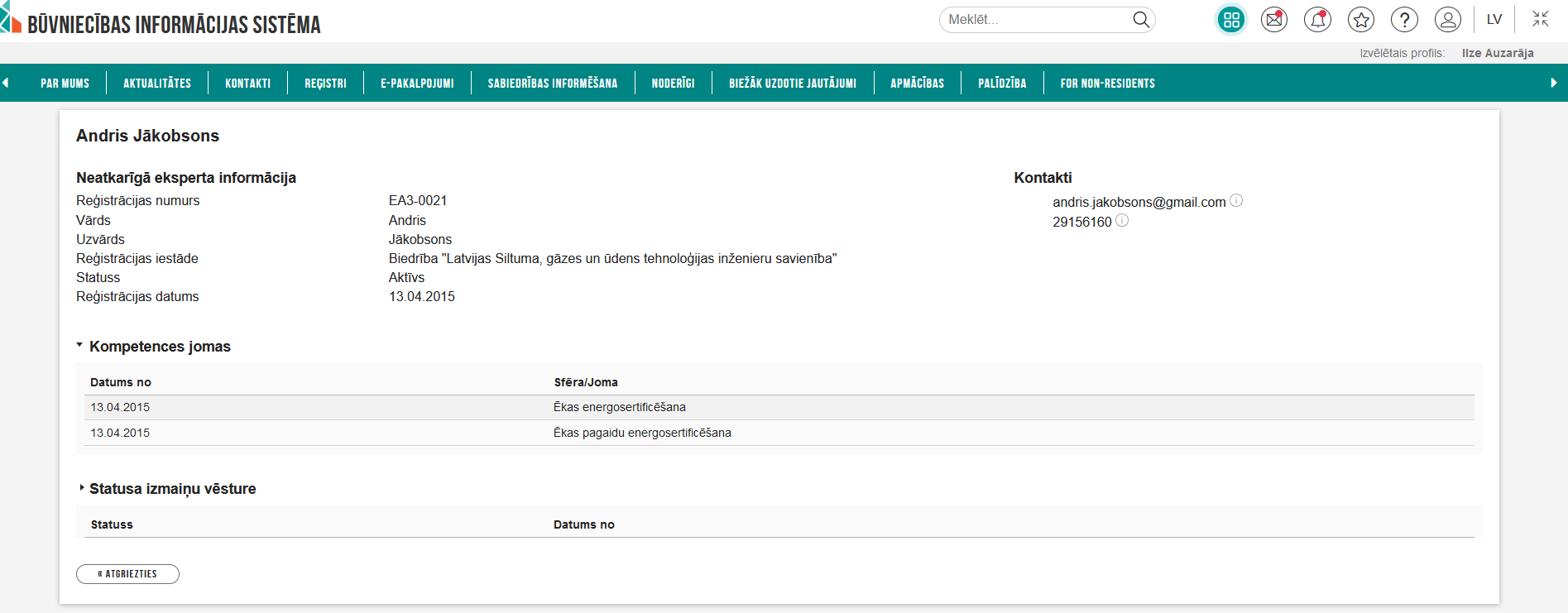1568x613 pixels.
Task: Click the Reģistrācijas datums value 13.04.2015
Action: [x=422, y=296]
